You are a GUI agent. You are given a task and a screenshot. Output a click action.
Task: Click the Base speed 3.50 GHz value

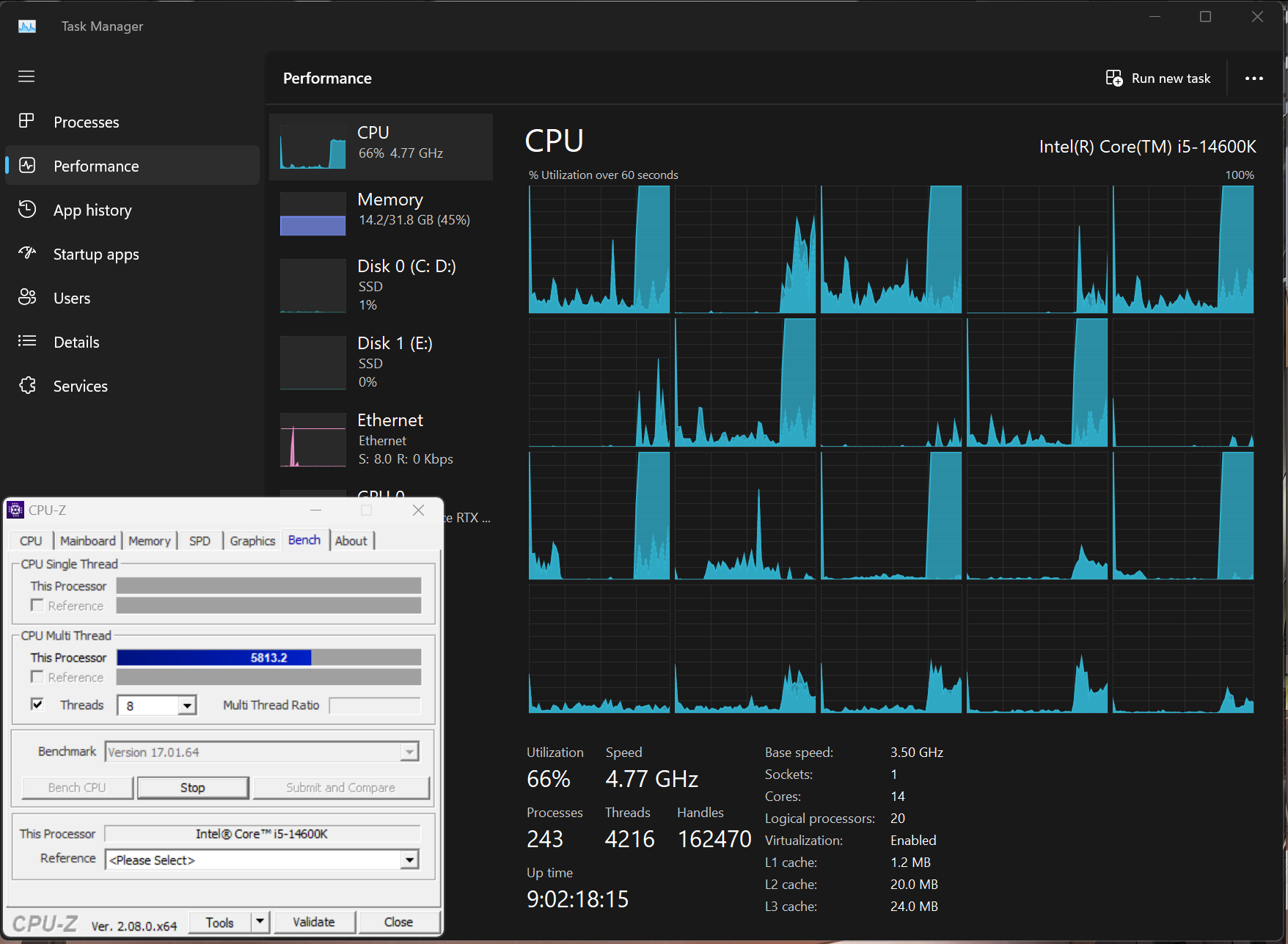pos(917,752)
